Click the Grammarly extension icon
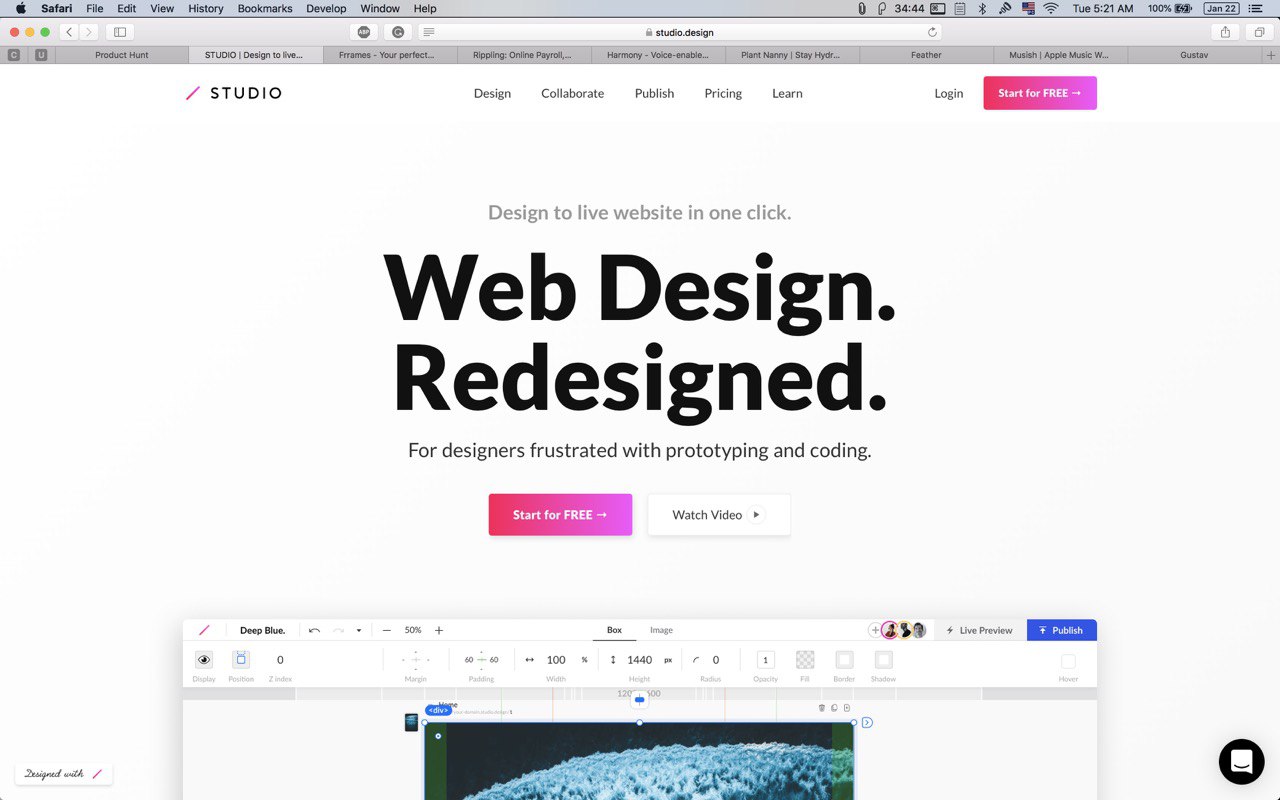This screenshot has height=800, width=1280. pos(399,32)
